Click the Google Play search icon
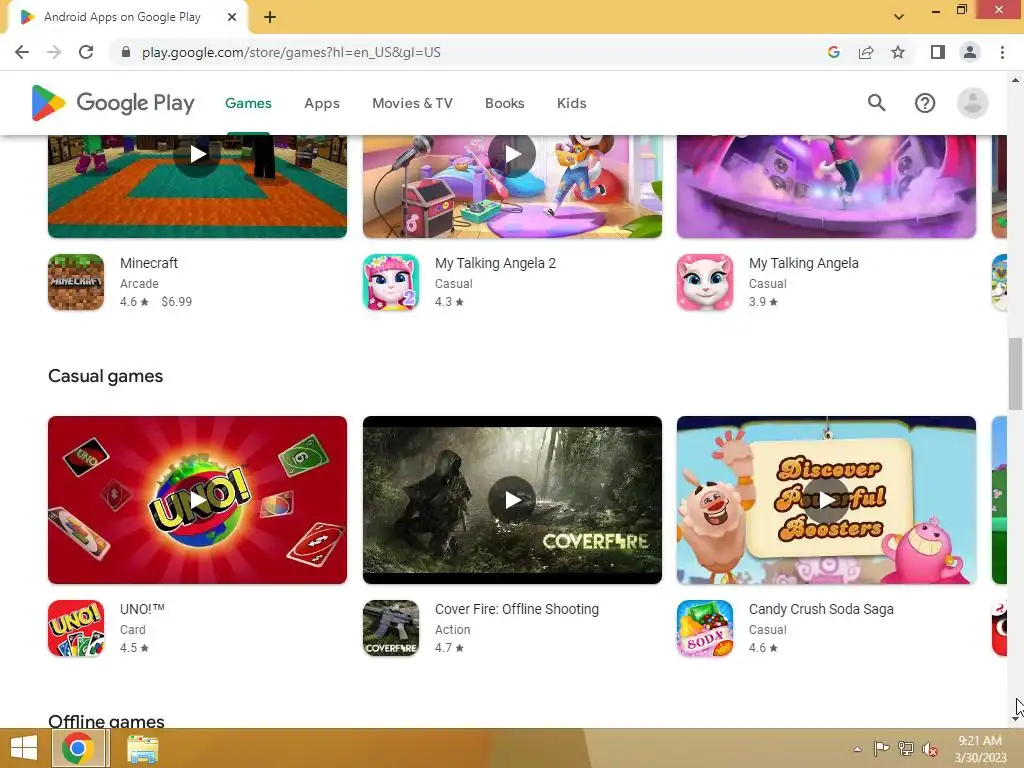 (x=876, y=103)
